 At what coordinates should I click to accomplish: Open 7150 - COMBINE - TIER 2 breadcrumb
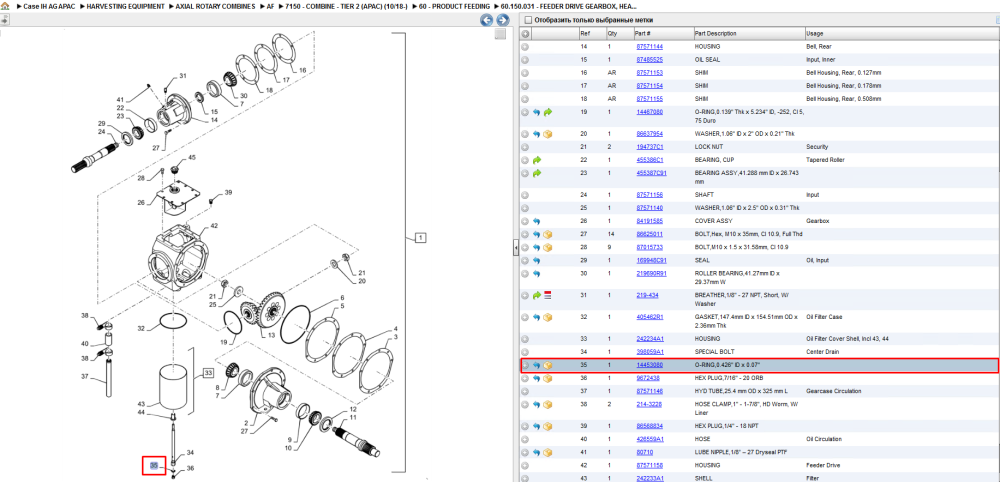344,6
